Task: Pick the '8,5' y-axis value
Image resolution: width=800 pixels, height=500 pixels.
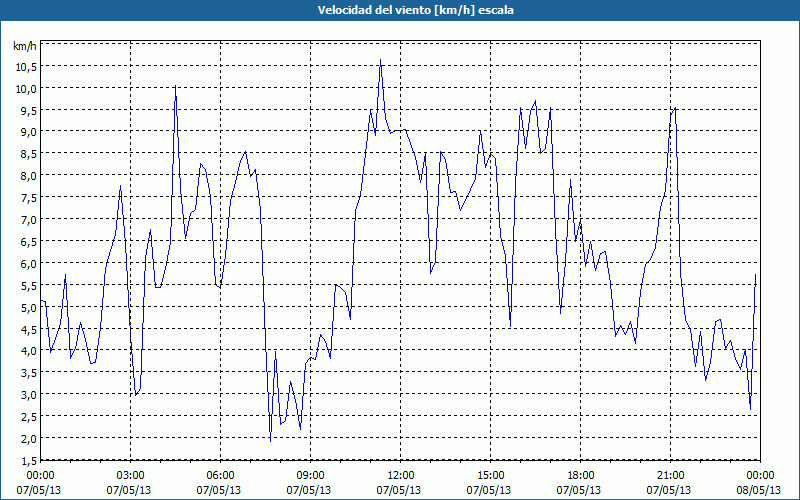Action: point(29,154)
